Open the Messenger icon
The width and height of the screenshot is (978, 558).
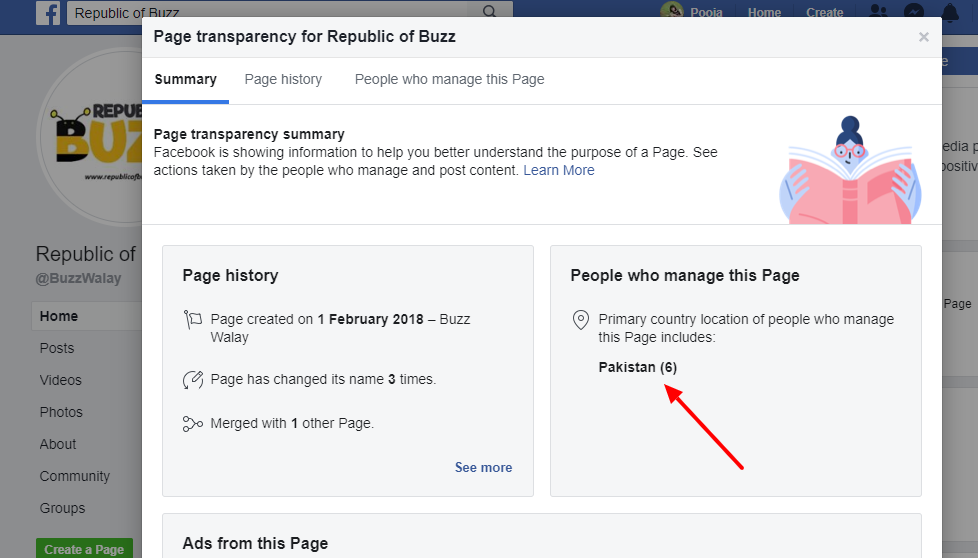click(x=913, y=13)
